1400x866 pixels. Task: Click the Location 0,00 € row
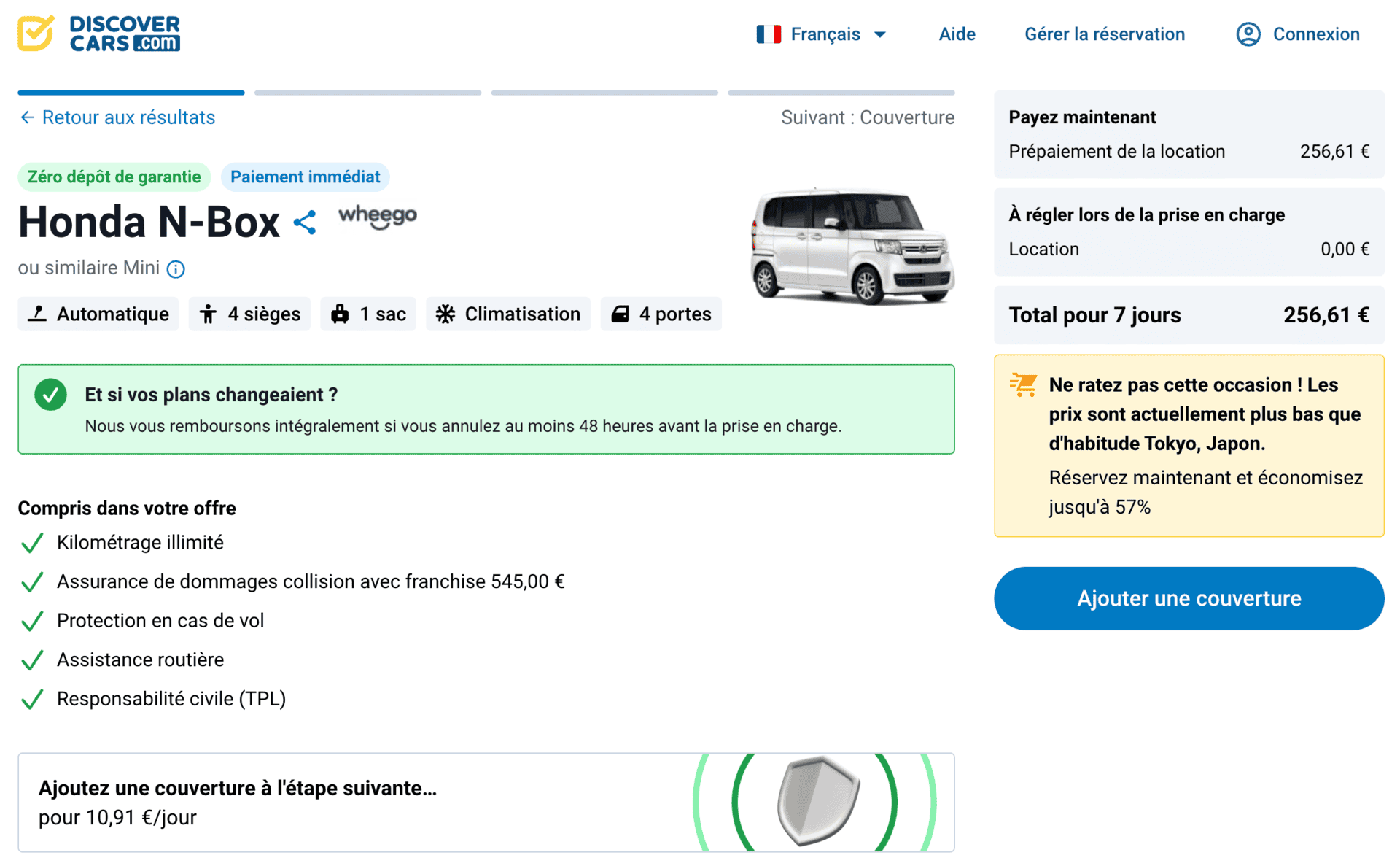click(1189, 249)
